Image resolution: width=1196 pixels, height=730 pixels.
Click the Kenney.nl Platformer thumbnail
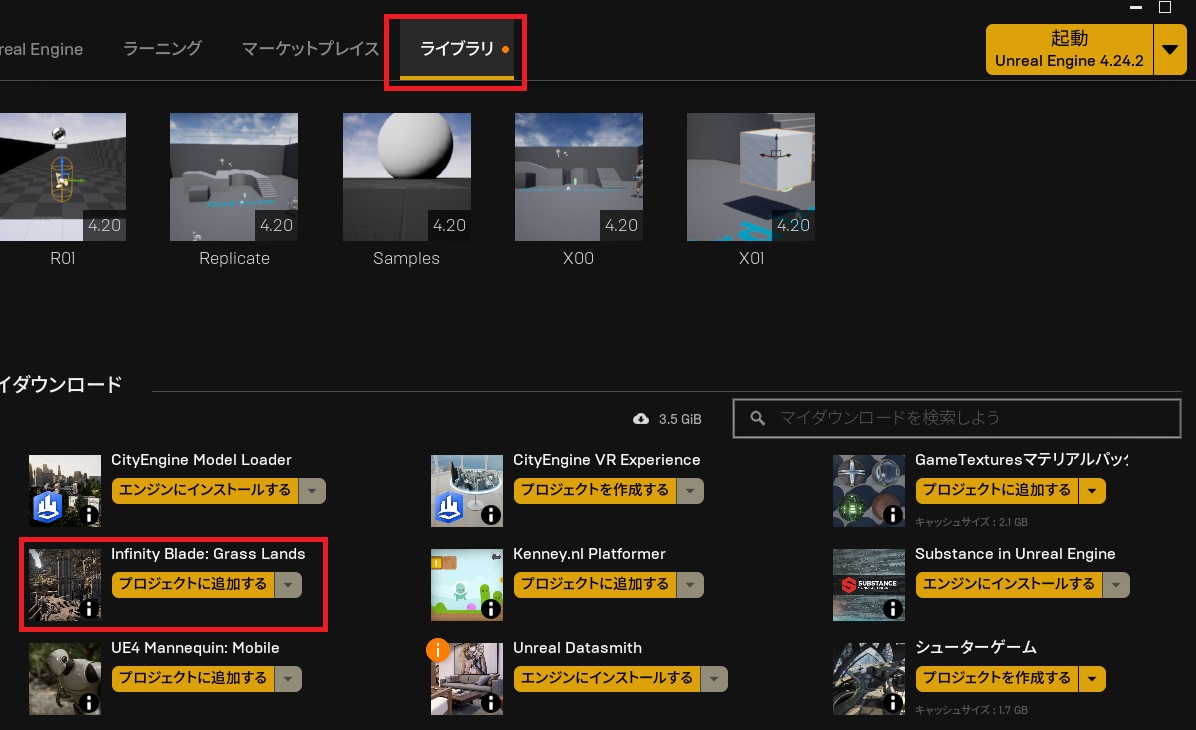point(467,584)
